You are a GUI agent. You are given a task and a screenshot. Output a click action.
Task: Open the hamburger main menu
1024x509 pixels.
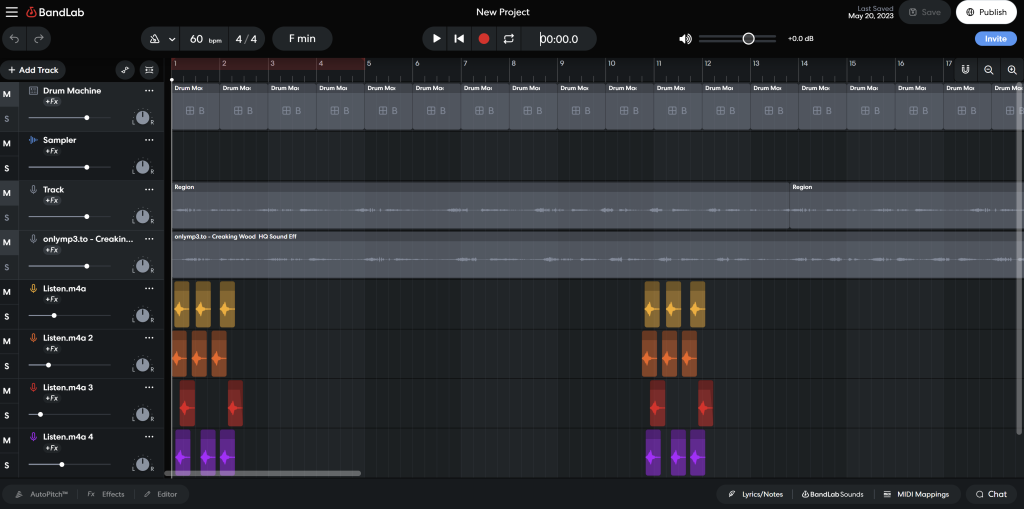pos(12,12)
